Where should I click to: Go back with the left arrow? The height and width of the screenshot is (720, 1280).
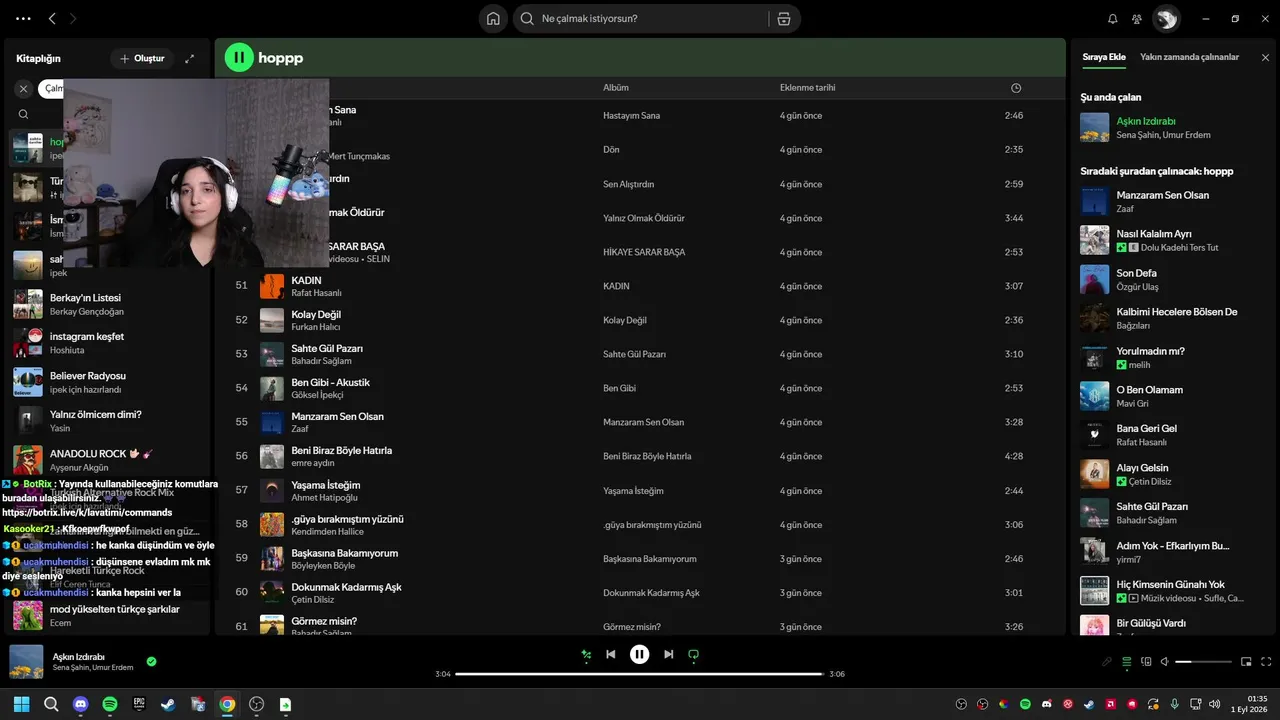coord(52,18)
